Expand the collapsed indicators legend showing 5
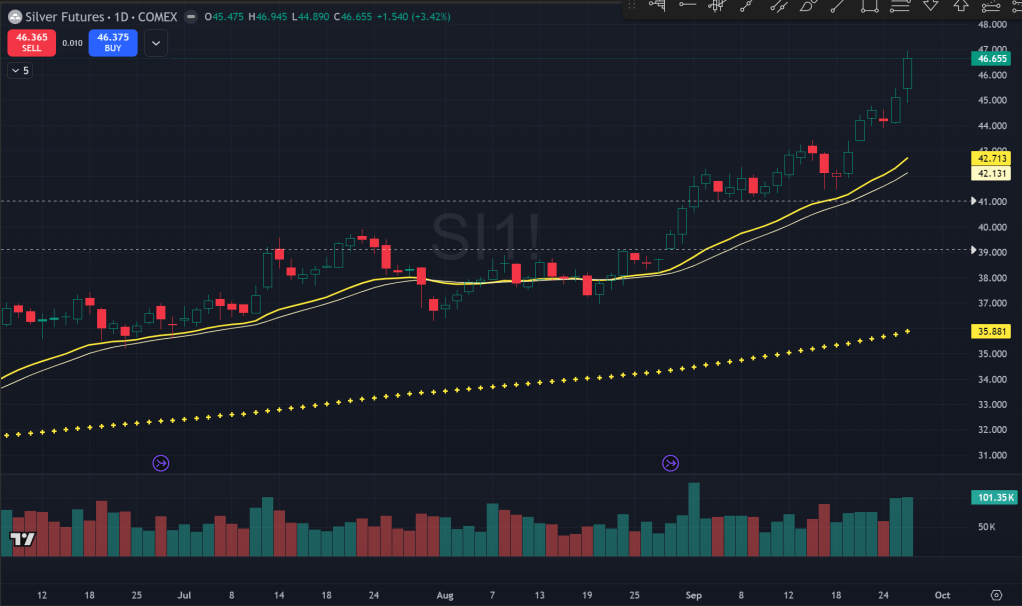Image resolution: width=1022 pixels, height=606 pixels. pos(19,70)
